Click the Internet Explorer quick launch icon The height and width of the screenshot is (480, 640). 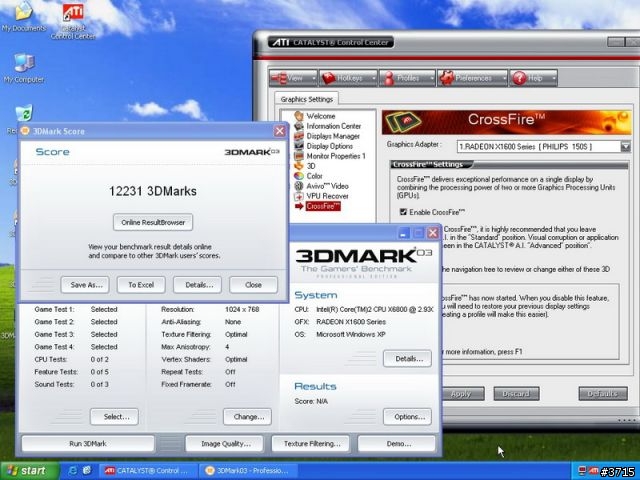click(x=73, y=471)
